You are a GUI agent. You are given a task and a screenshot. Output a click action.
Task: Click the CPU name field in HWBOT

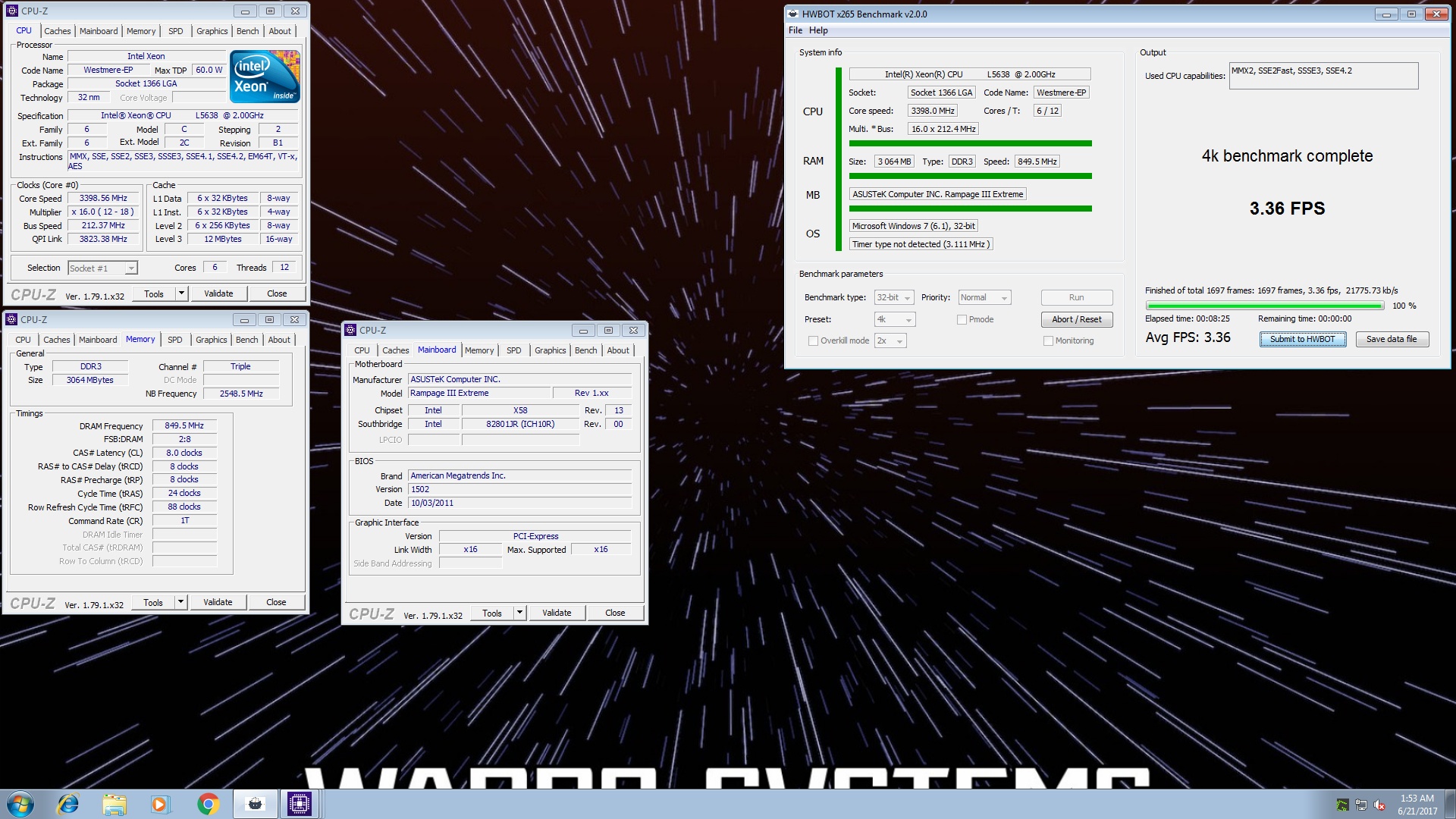click(970, 74)
